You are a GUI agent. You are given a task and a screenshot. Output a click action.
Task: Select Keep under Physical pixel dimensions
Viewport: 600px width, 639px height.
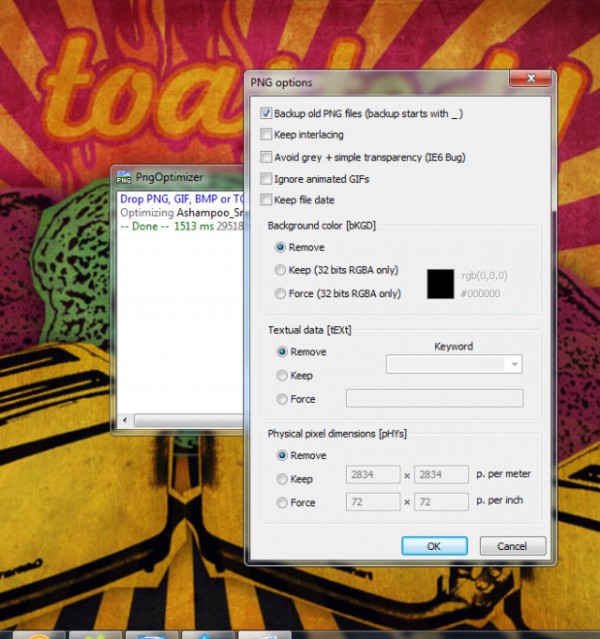(282, 479)
